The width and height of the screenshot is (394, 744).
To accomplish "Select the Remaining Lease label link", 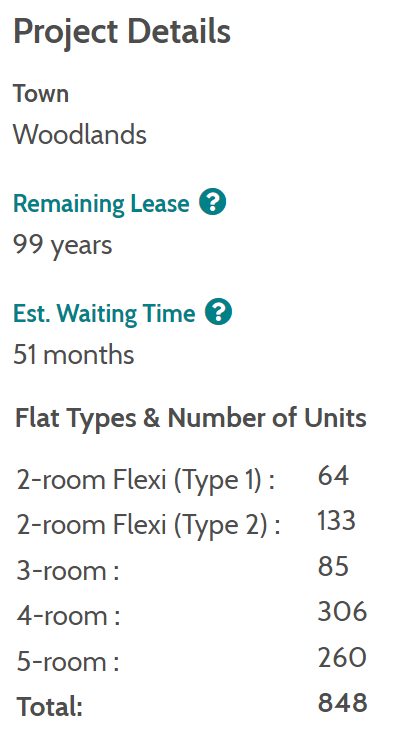I will (x=101, y=204).
